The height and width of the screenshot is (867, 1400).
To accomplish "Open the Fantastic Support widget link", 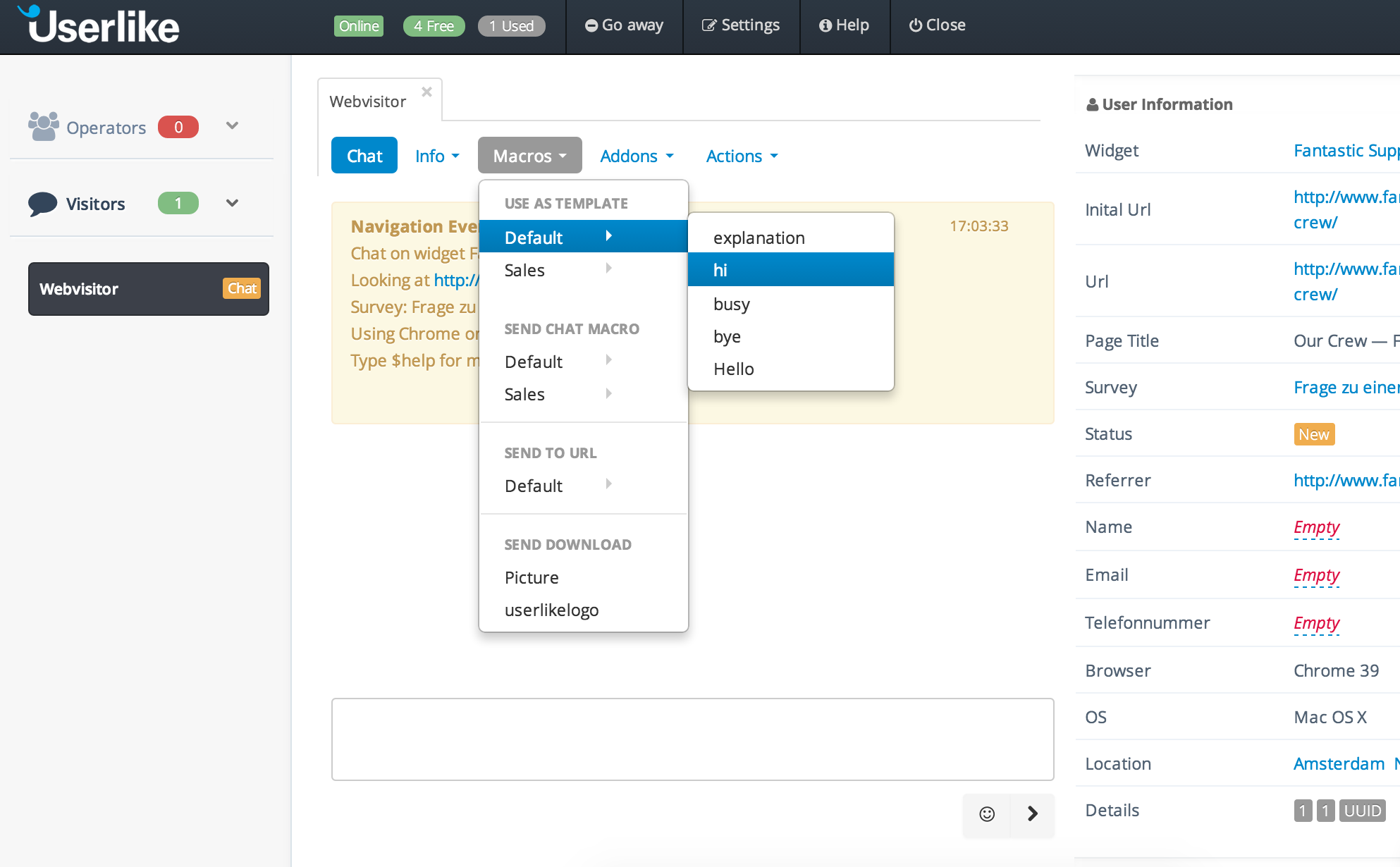I will (x=1346, y=150).
